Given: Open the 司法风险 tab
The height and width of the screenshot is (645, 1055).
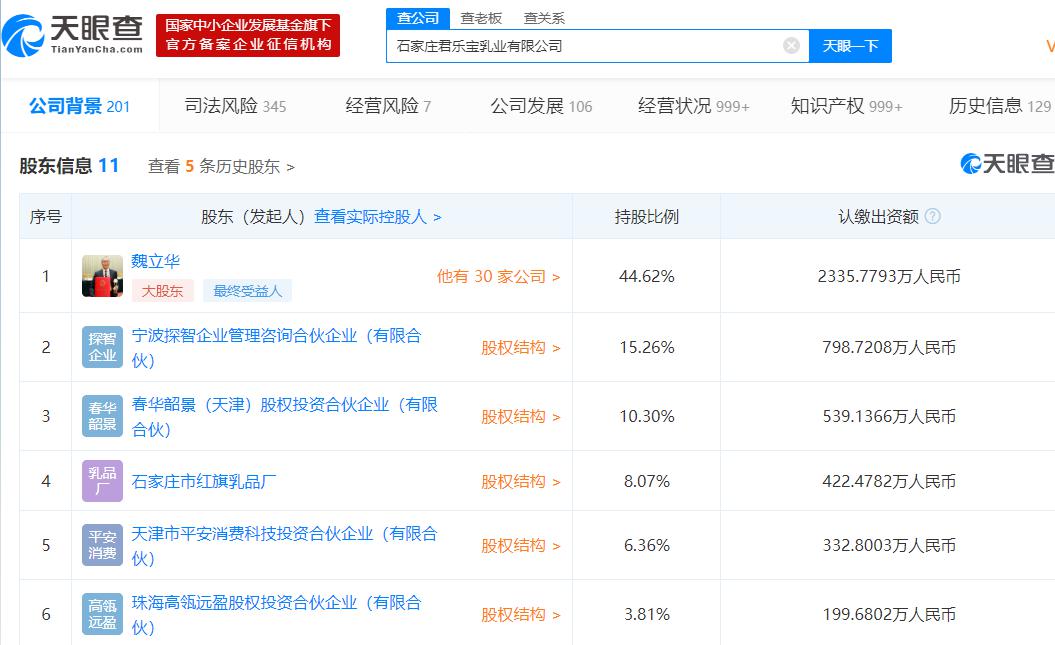Looking at the screenshot, I should click(235, 106).
